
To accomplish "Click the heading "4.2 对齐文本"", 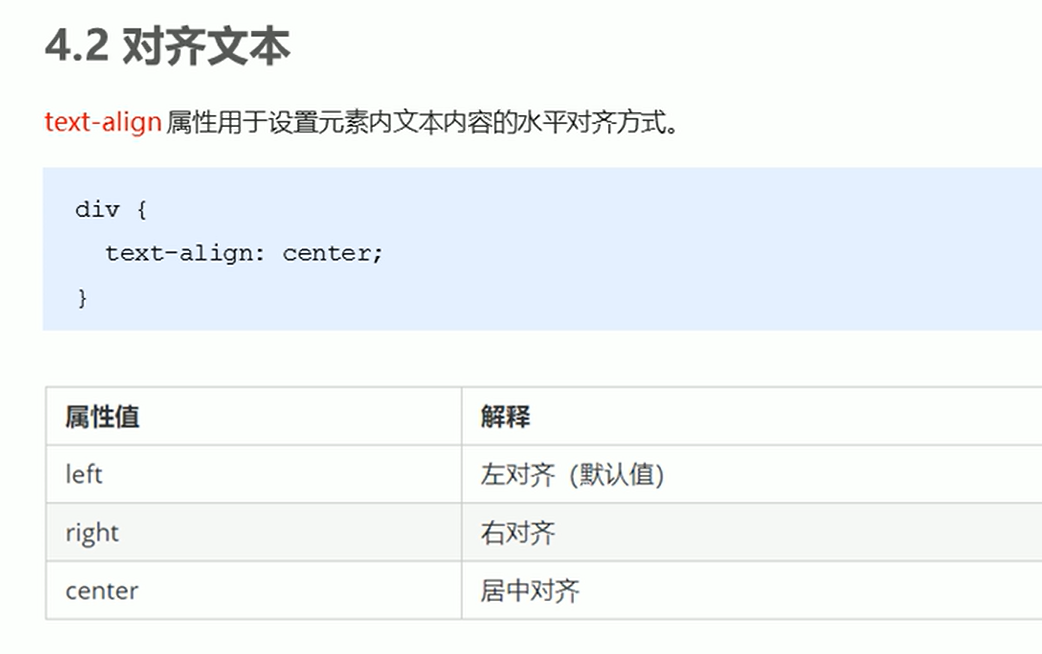I will click(x=167, y=47).
